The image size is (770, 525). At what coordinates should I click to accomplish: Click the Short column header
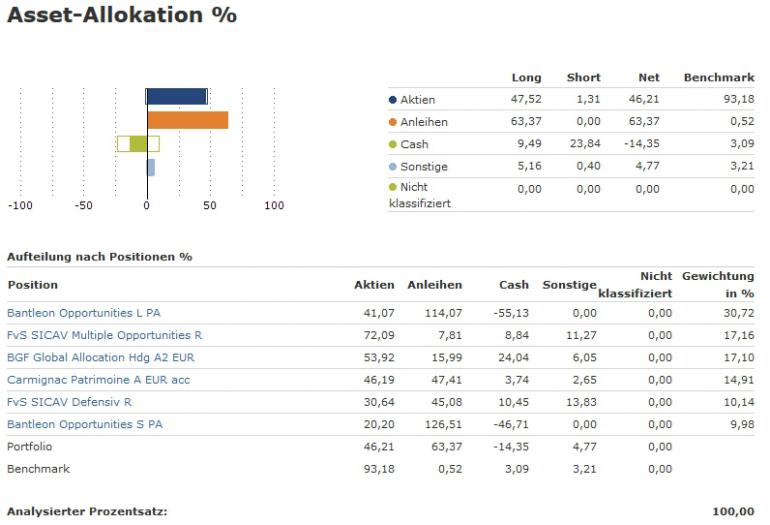coord(583,77)
